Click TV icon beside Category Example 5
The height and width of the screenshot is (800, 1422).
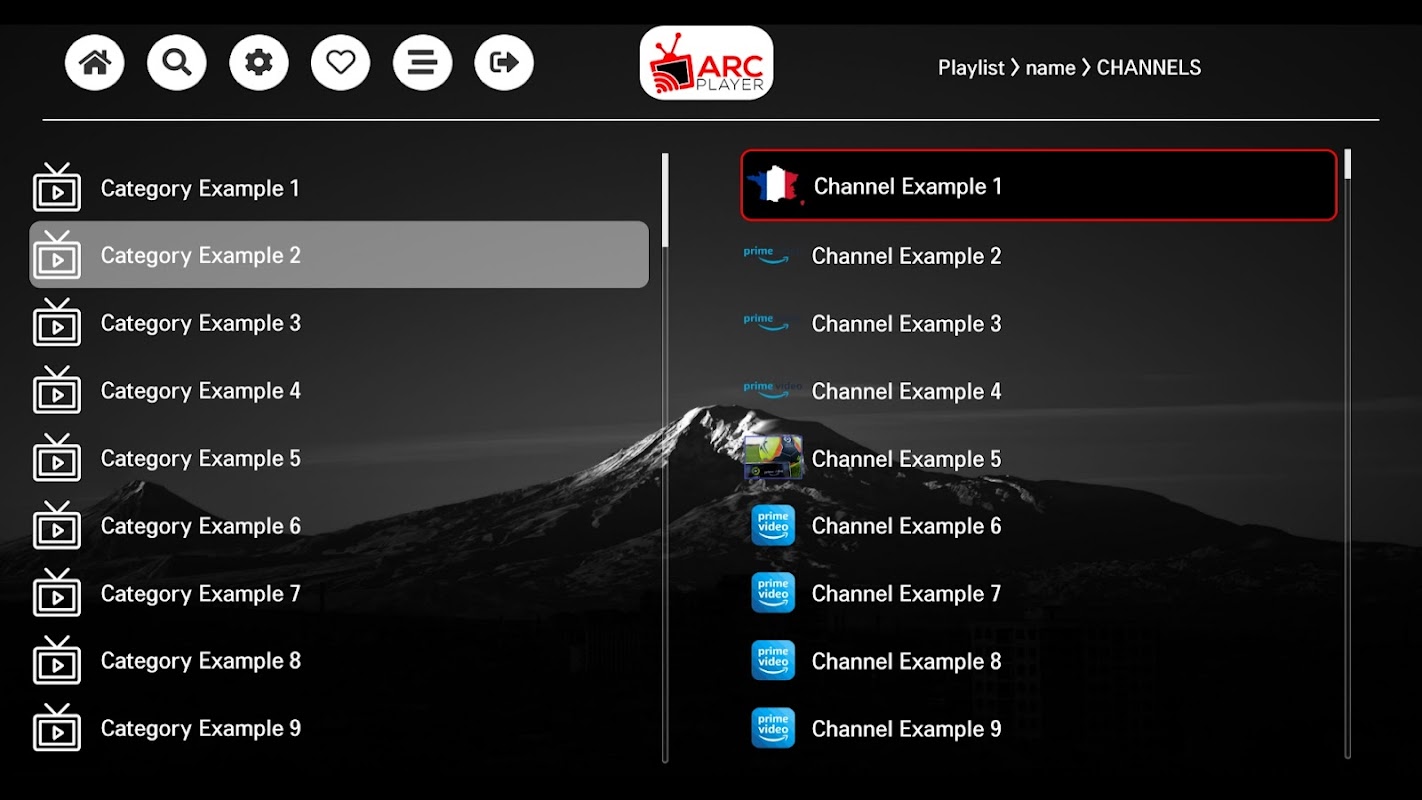57,457
